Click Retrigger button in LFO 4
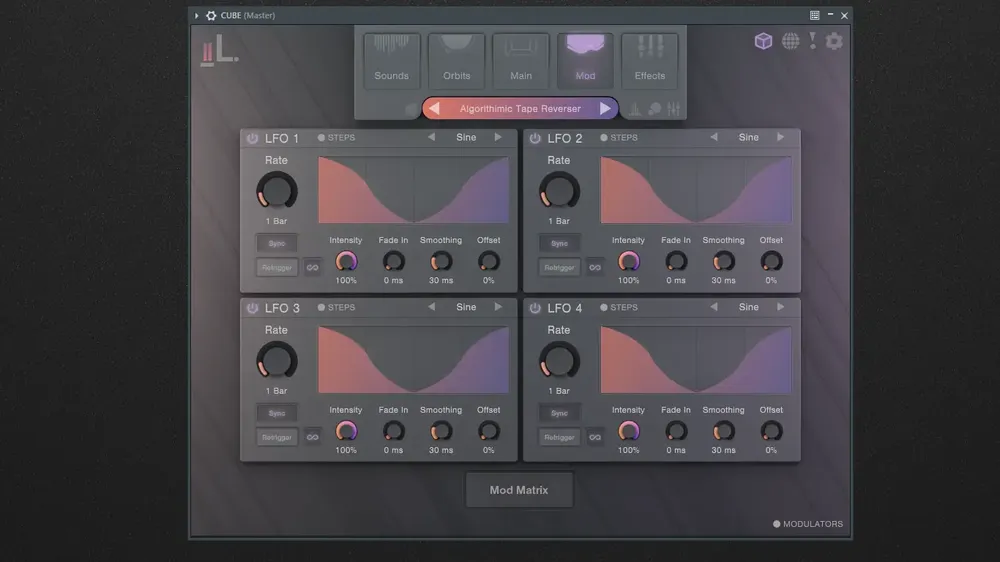The width and height of the screenshot is (1000, 562). click(x=559, y=437)
